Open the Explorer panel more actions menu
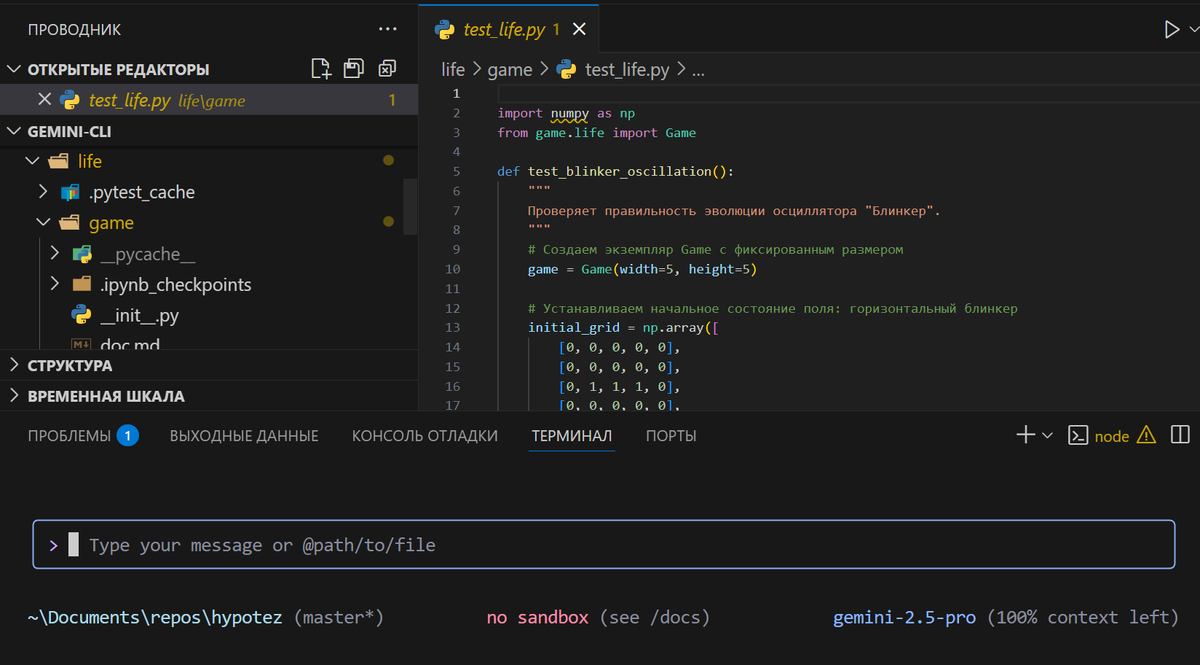Image resolution: width=1200 pixels, height=665 pixels. [x=387, y=30]
